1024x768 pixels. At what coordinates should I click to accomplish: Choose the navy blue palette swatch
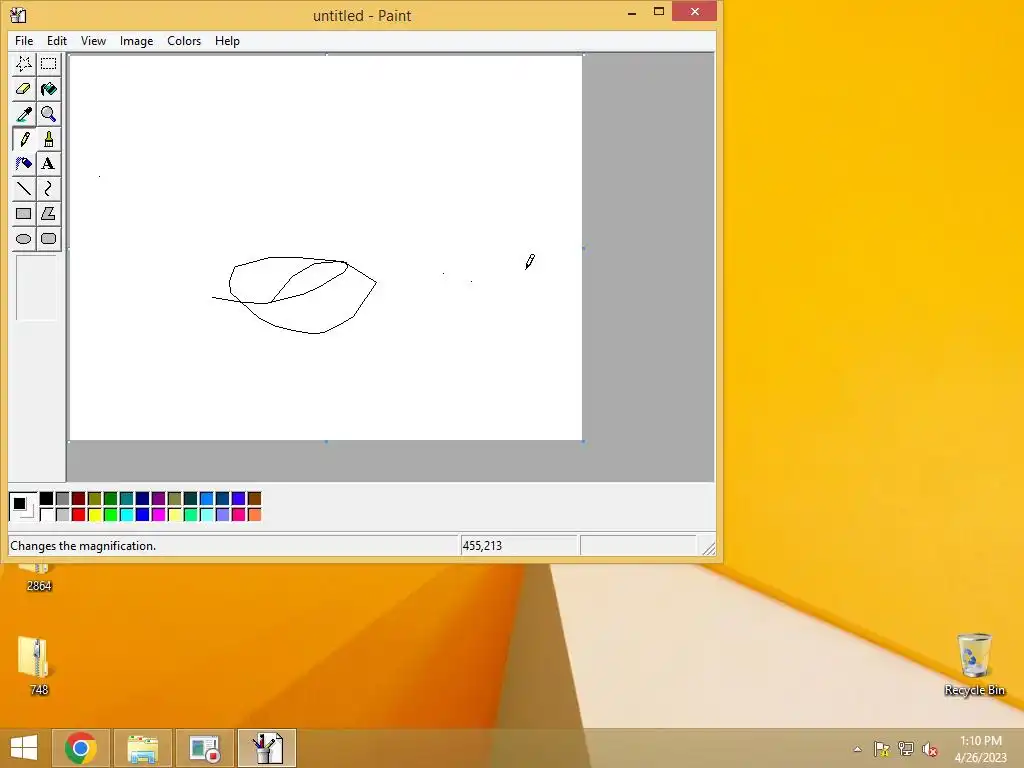(142, 499)
